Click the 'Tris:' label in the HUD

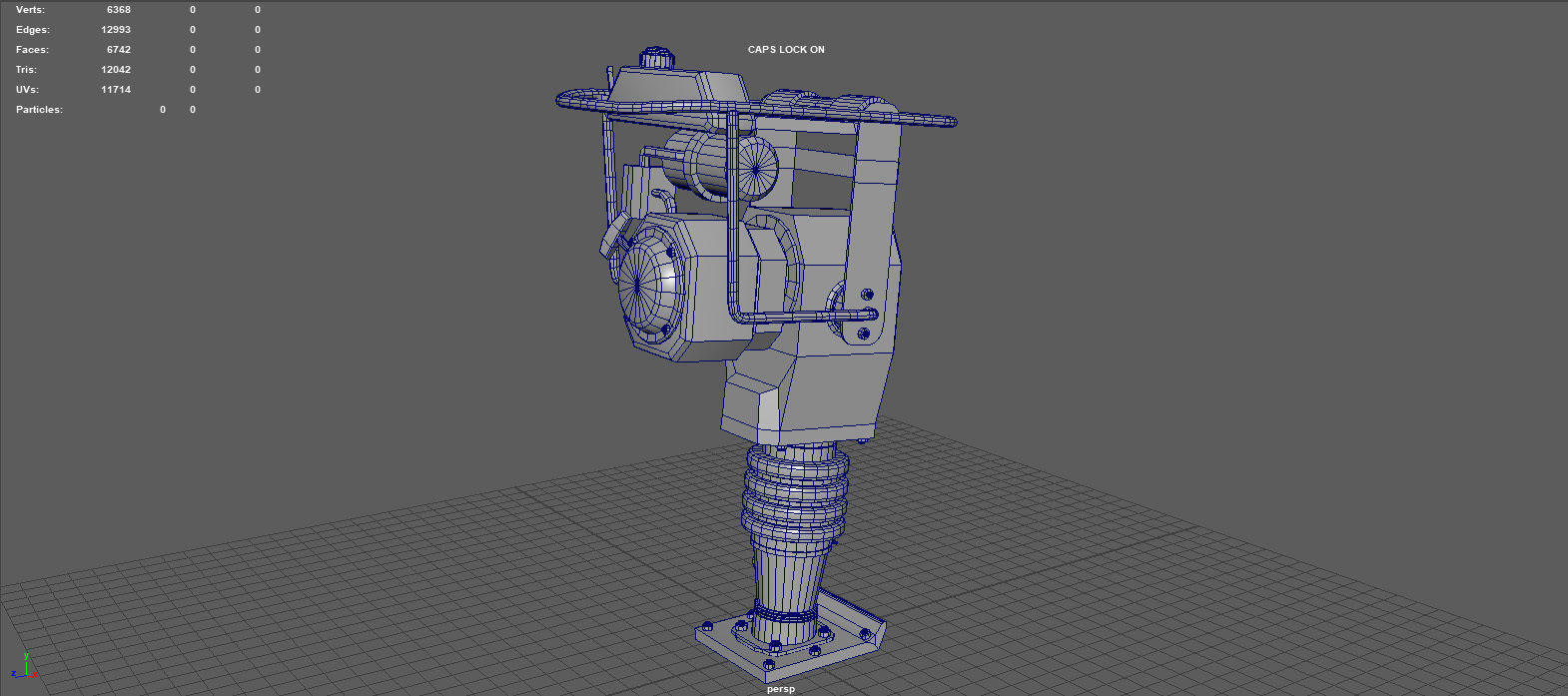pos(26,70)
